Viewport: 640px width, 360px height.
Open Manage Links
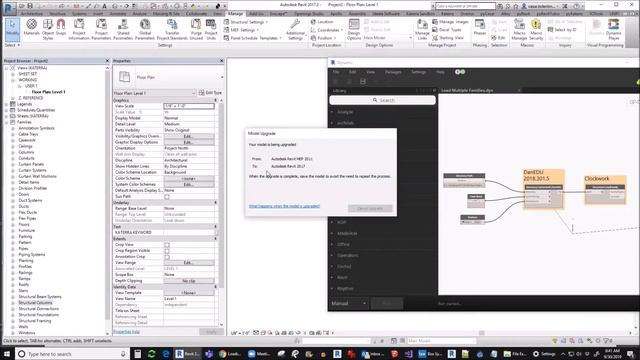pyautogui.click(x=422, y=29)
